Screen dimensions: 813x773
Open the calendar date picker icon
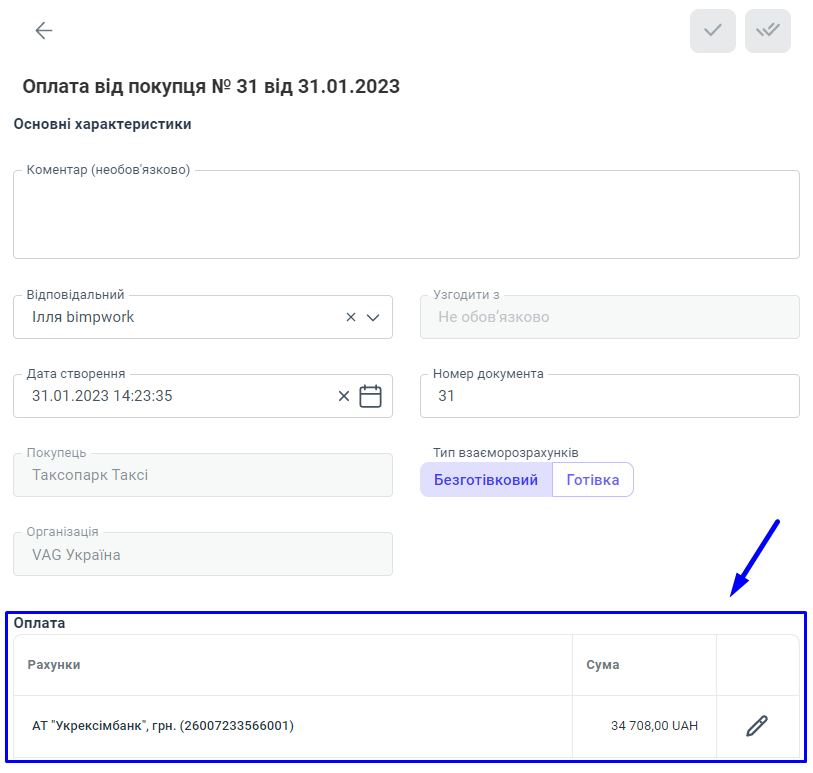[371, 396]
